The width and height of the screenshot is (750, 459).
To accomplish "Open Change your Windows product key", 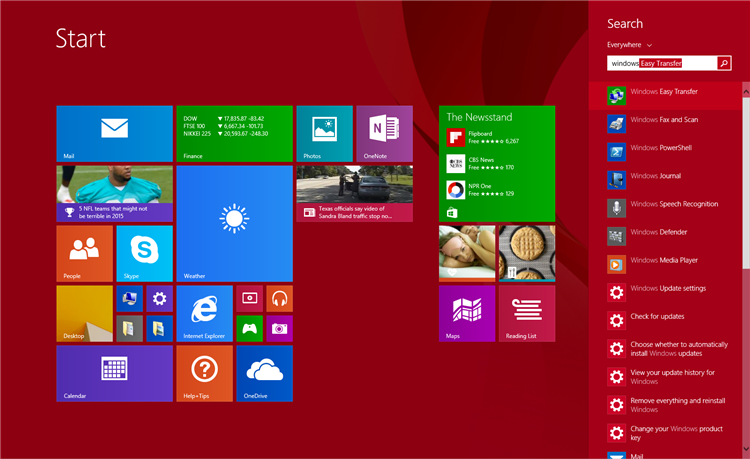I will [665, 433].
